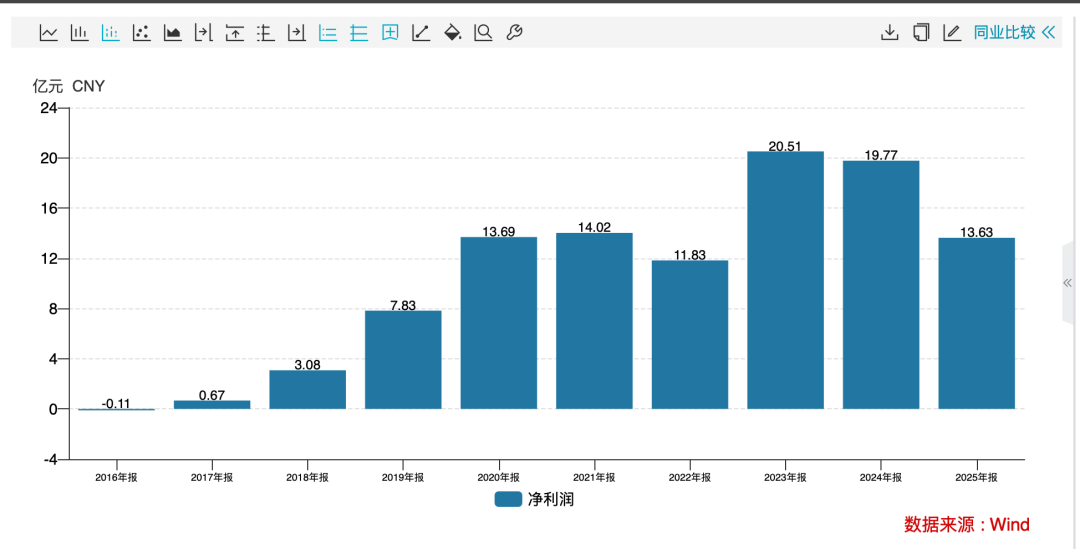The width and height of the screenshot is (1080, 559).
Task: Click the dashed vertical axis layout icon
Action: coord(265,32)
